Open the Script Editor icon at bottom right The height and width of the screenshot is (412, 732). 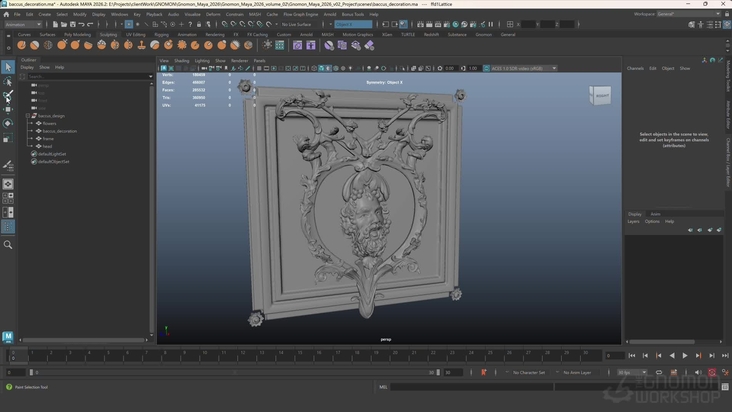[725, 386]
